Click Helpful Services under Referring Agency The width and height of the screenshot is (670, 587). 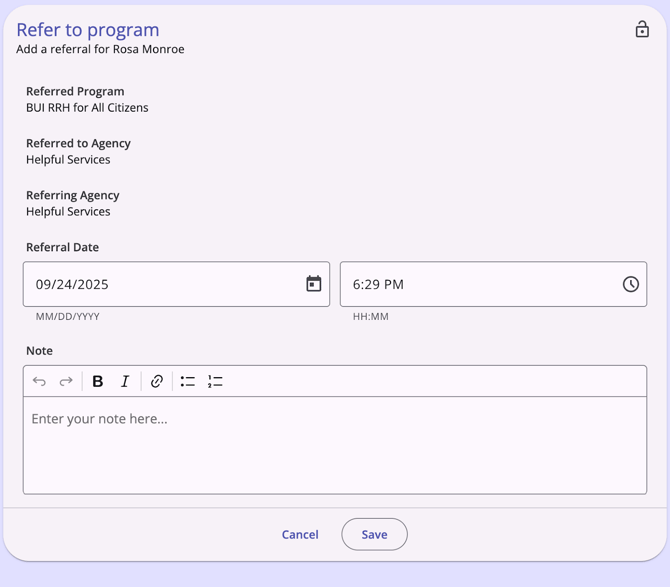click(x=68, y=212)
